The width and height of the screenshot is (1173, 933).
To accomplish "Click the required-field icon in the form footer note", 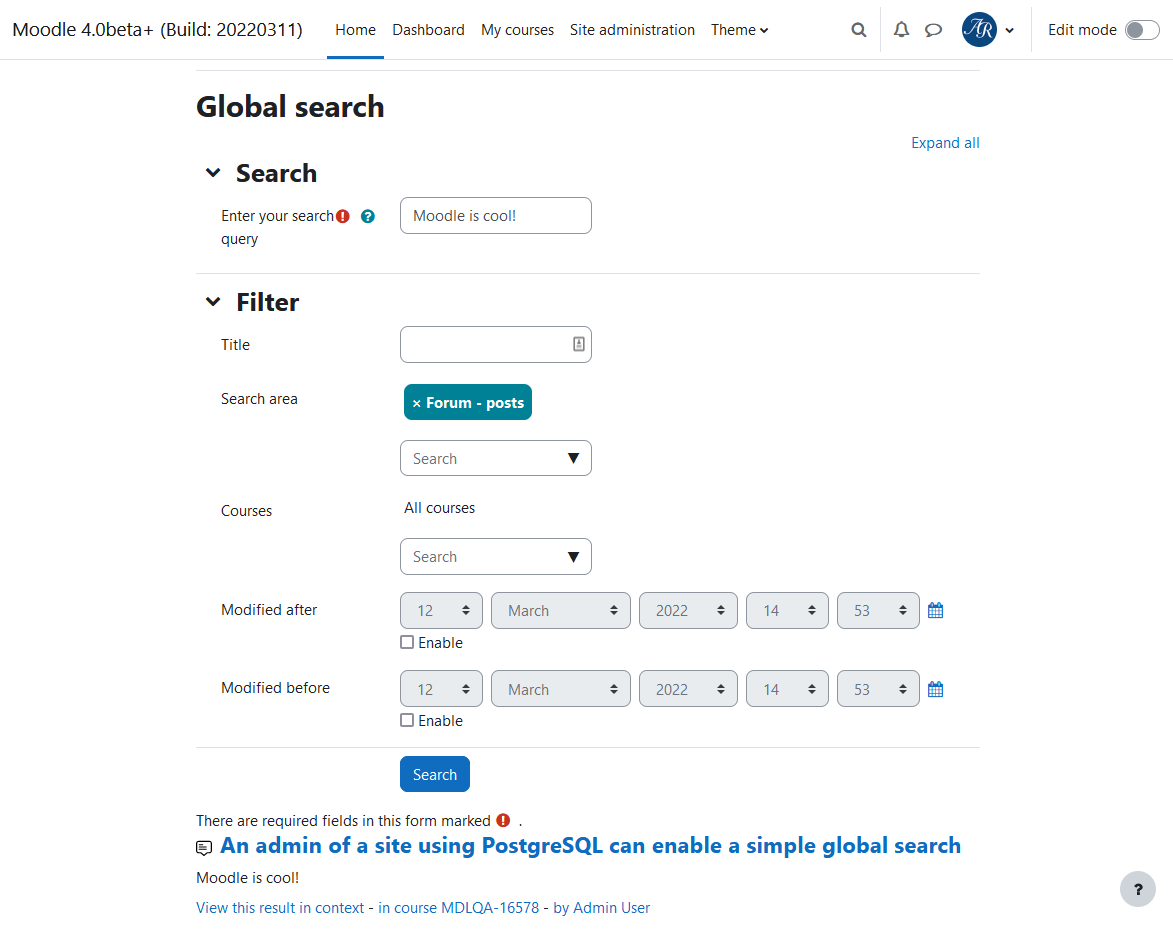I will point(503,820).
